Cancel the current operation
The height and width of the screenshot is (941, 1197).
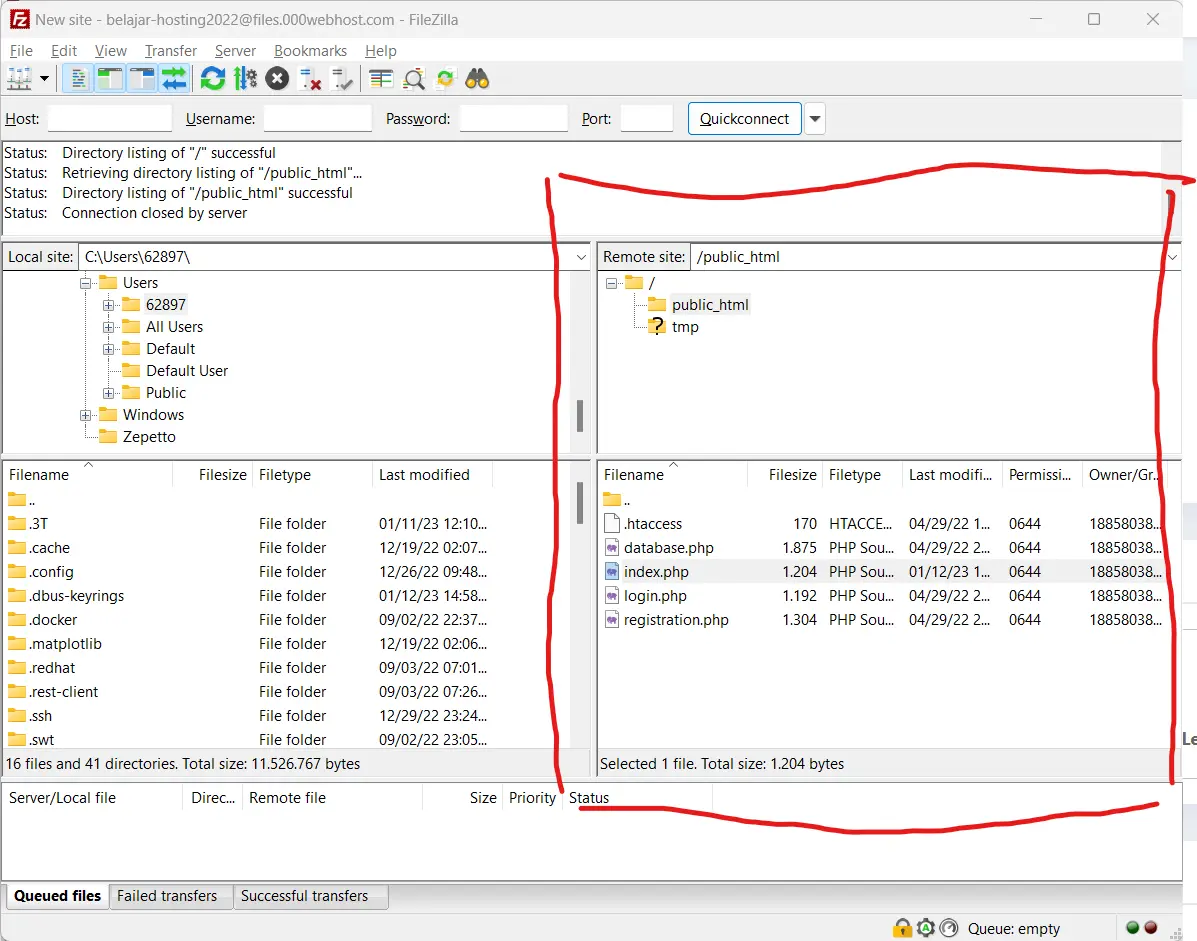click(x=277, y=79)
